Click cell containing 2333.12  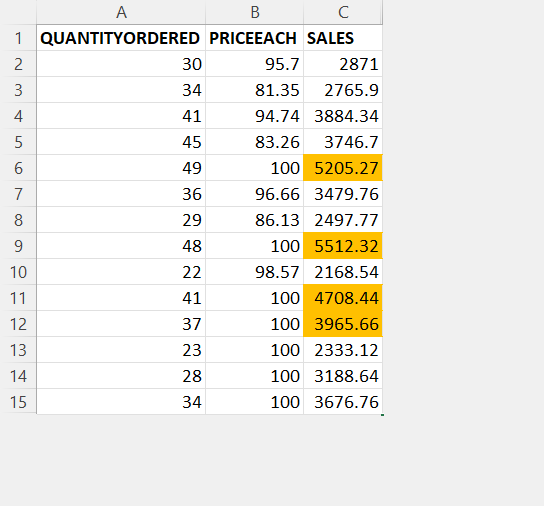[x=343, y=350]
